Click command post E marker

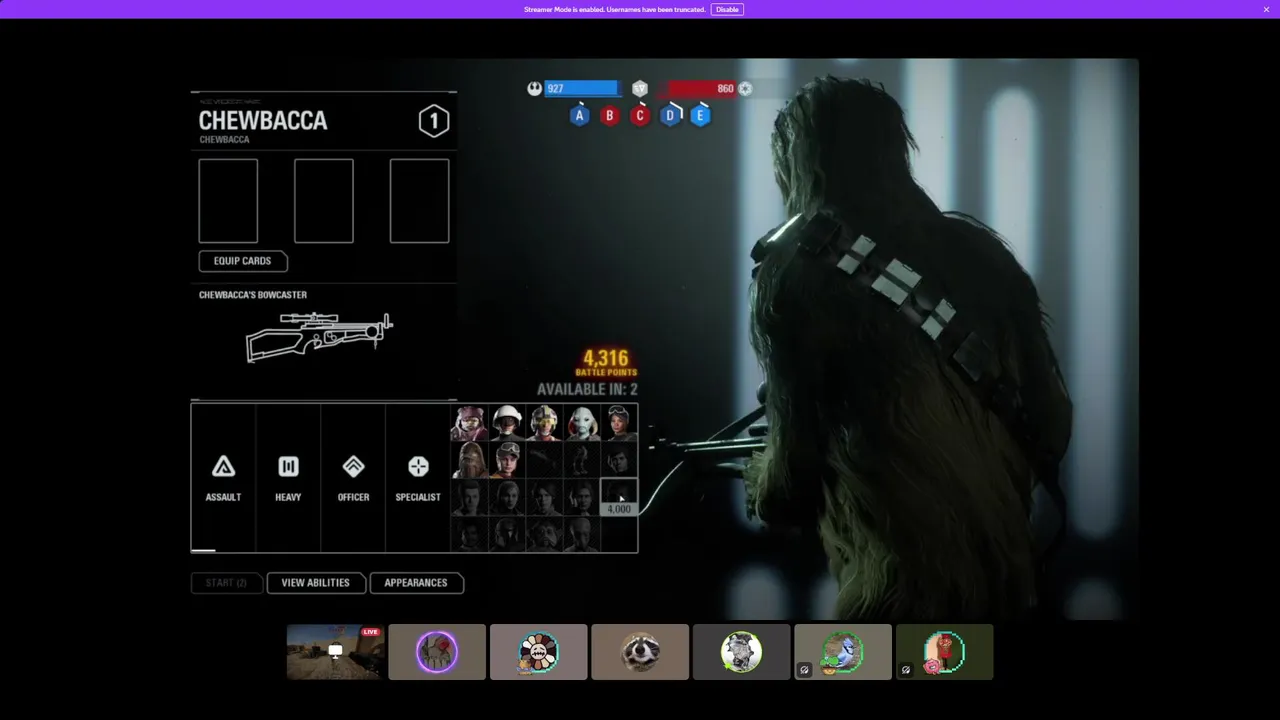pyautogui.click(x=700, y=116)
